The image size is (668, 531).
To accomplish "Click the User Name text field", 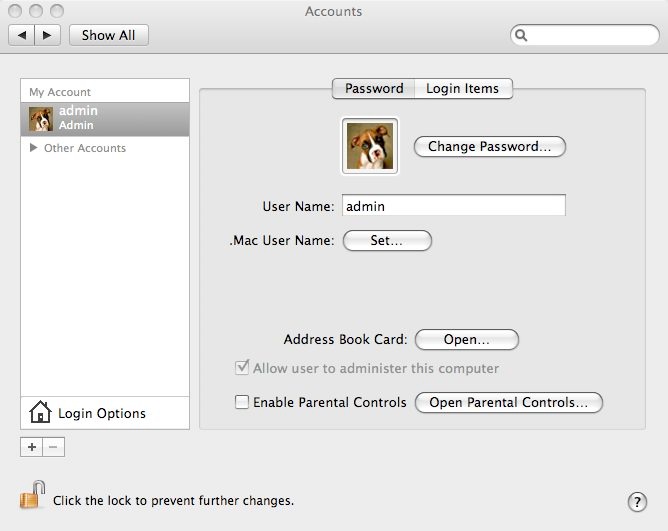I will 454,205.
